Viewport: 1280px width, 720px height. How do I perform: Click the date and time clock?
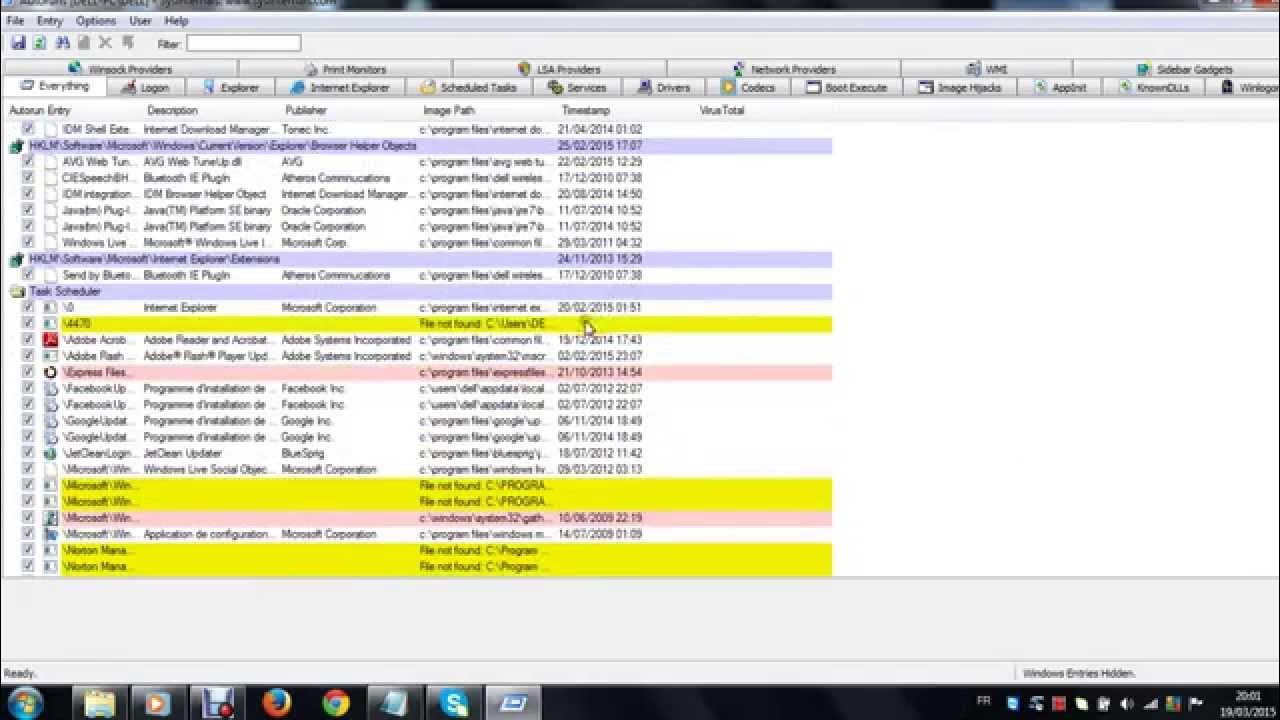pos(1247,703)
